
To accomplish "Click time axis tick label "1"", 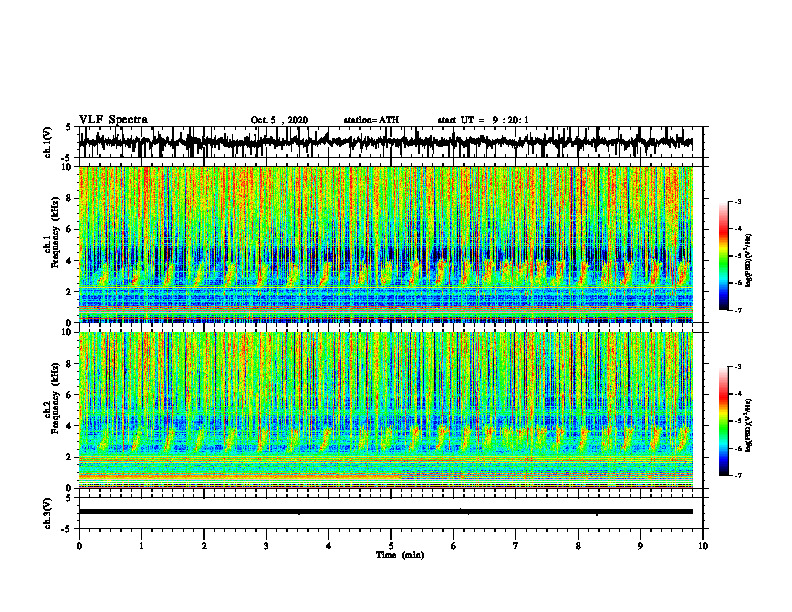I will [141, 546].
